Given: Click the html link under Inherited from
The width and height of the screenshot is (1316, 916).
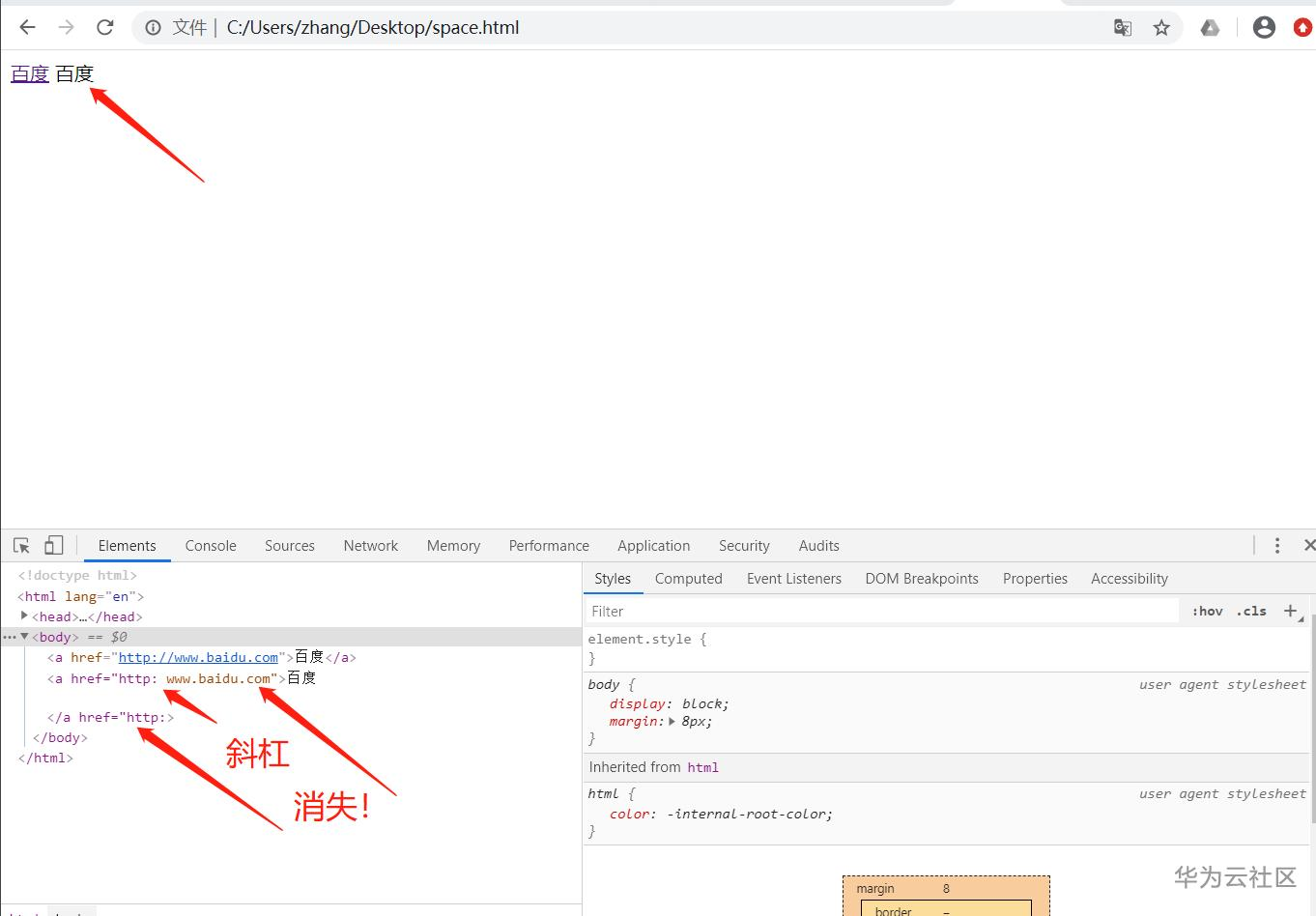Looking at the screenshot, I should tap(702, 767).
